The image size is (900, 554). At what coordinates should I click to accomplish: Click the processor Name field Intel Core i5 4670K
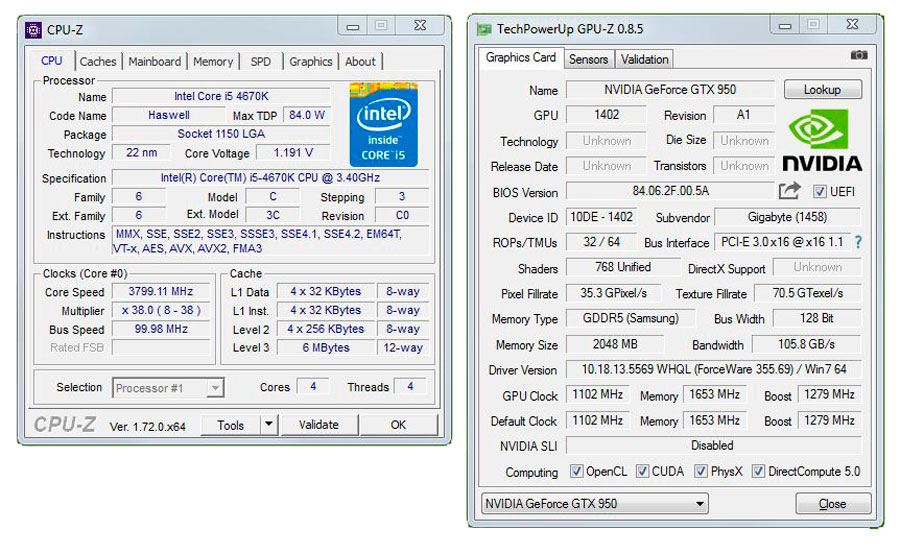(221, 96)
